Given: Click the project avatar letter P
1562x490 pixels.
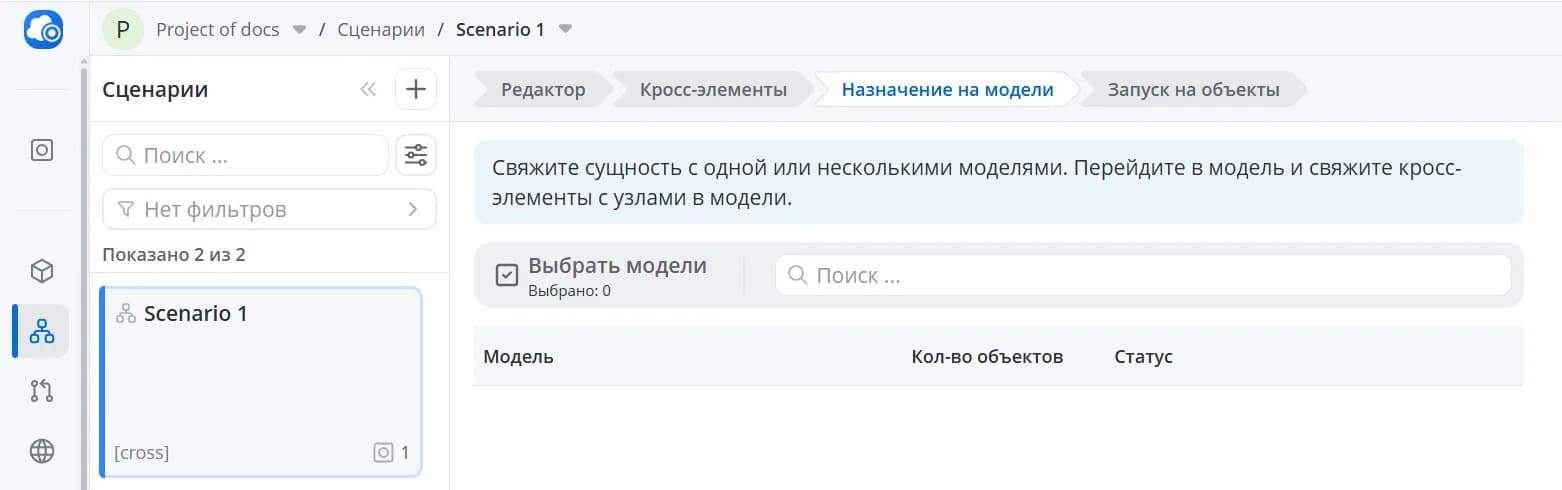Looking at the screenshot, I should point(123,29).
